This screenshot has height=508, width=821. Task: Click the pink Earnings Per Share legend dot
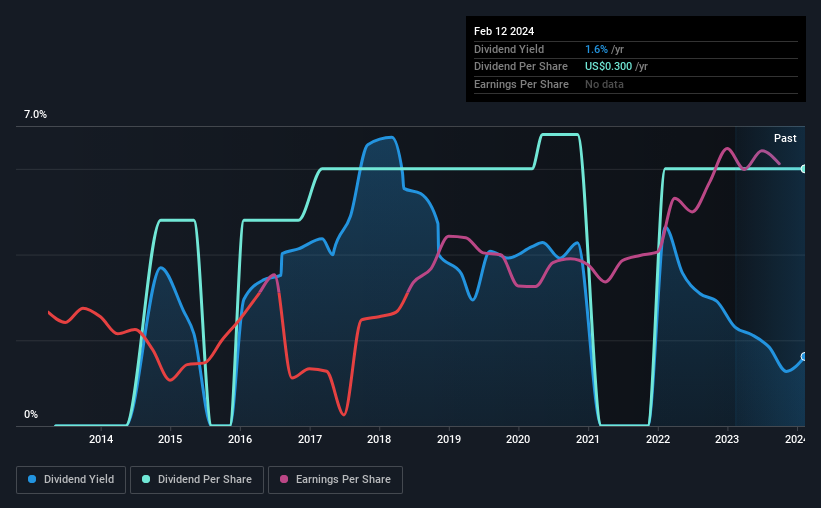tap(284, 479)
